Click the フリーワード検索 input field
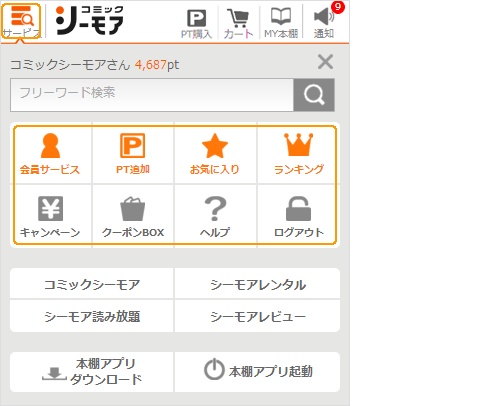Viewport: 480px width, 406px height. (x=152, y=95)
